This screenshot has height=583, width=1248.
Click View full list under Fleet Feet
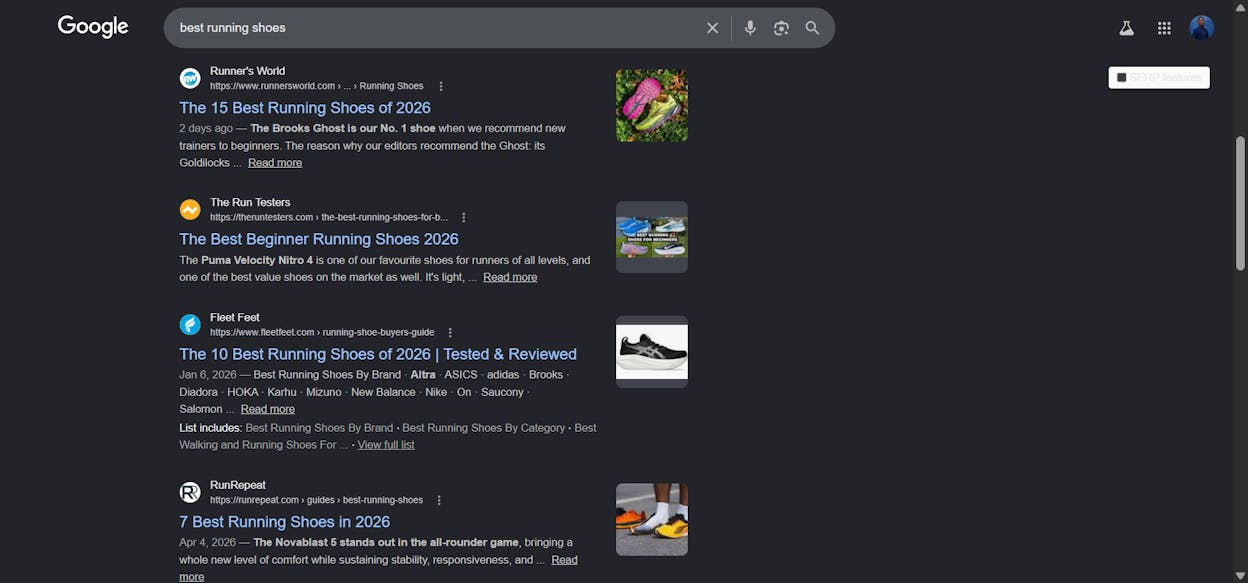coord(386,445)
